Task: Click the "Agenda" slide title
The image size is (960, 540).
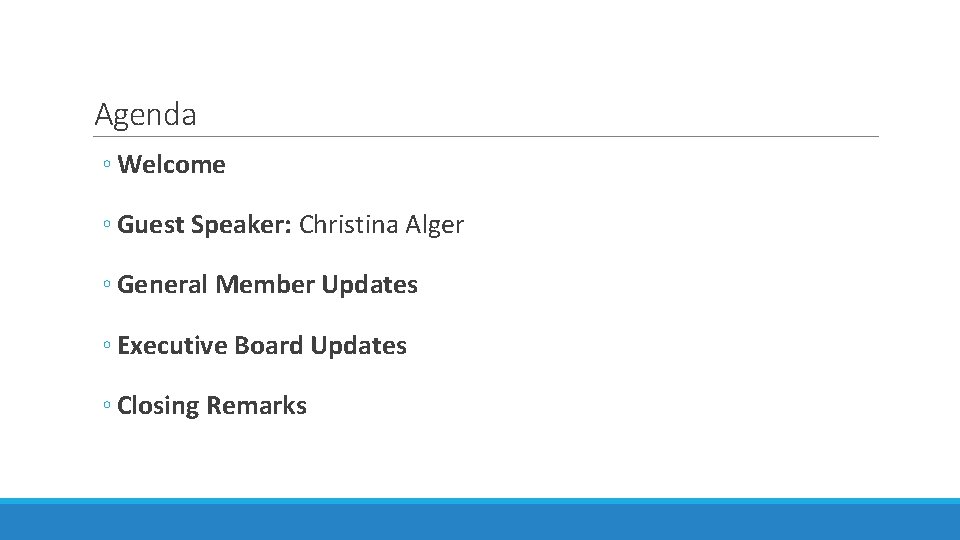Action: [x=146, y=115]
